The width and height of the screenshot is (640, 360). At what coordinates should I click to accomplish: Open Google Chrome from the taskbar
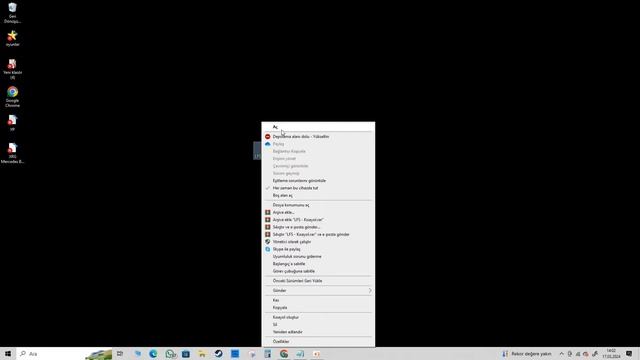tap(284, 353)
